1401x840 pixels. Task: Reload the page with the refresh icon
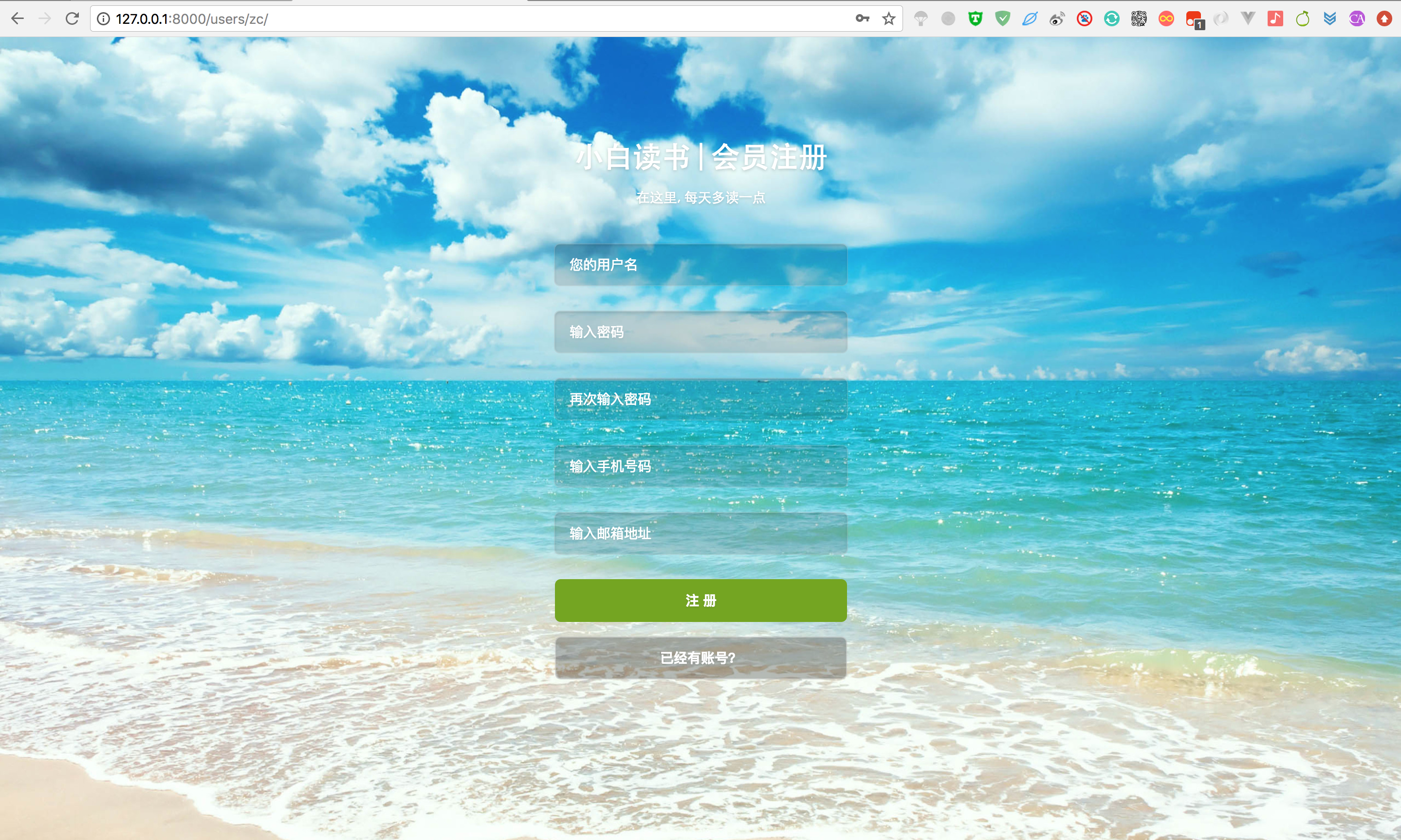point(72,18)
